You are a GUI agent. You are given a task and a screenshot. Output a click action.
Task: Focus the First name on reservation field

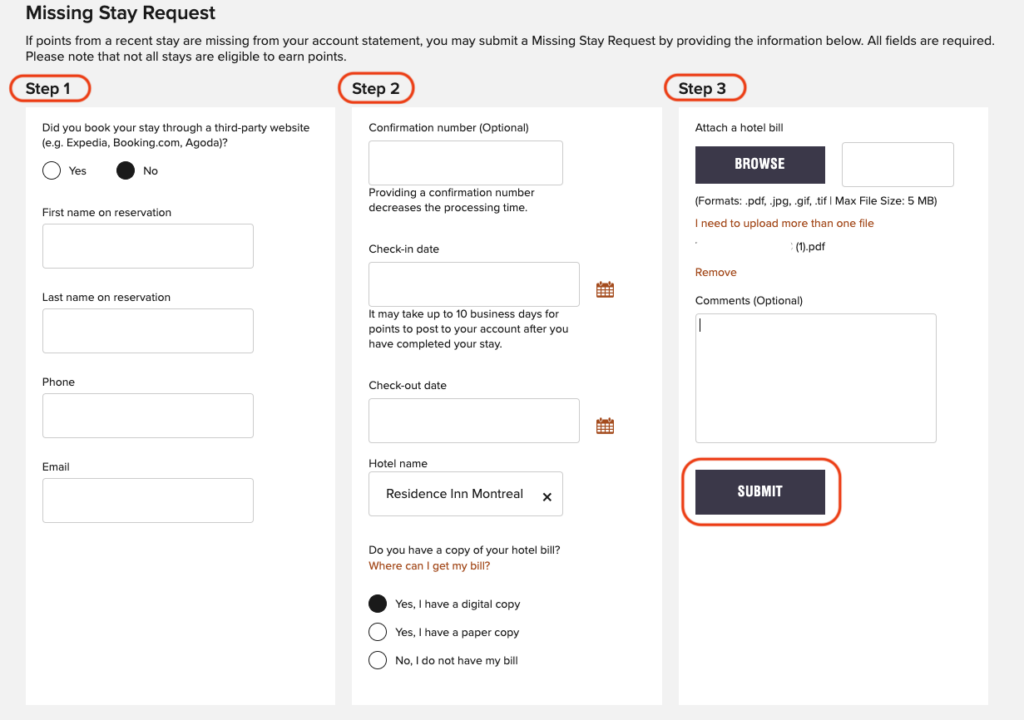148,246
